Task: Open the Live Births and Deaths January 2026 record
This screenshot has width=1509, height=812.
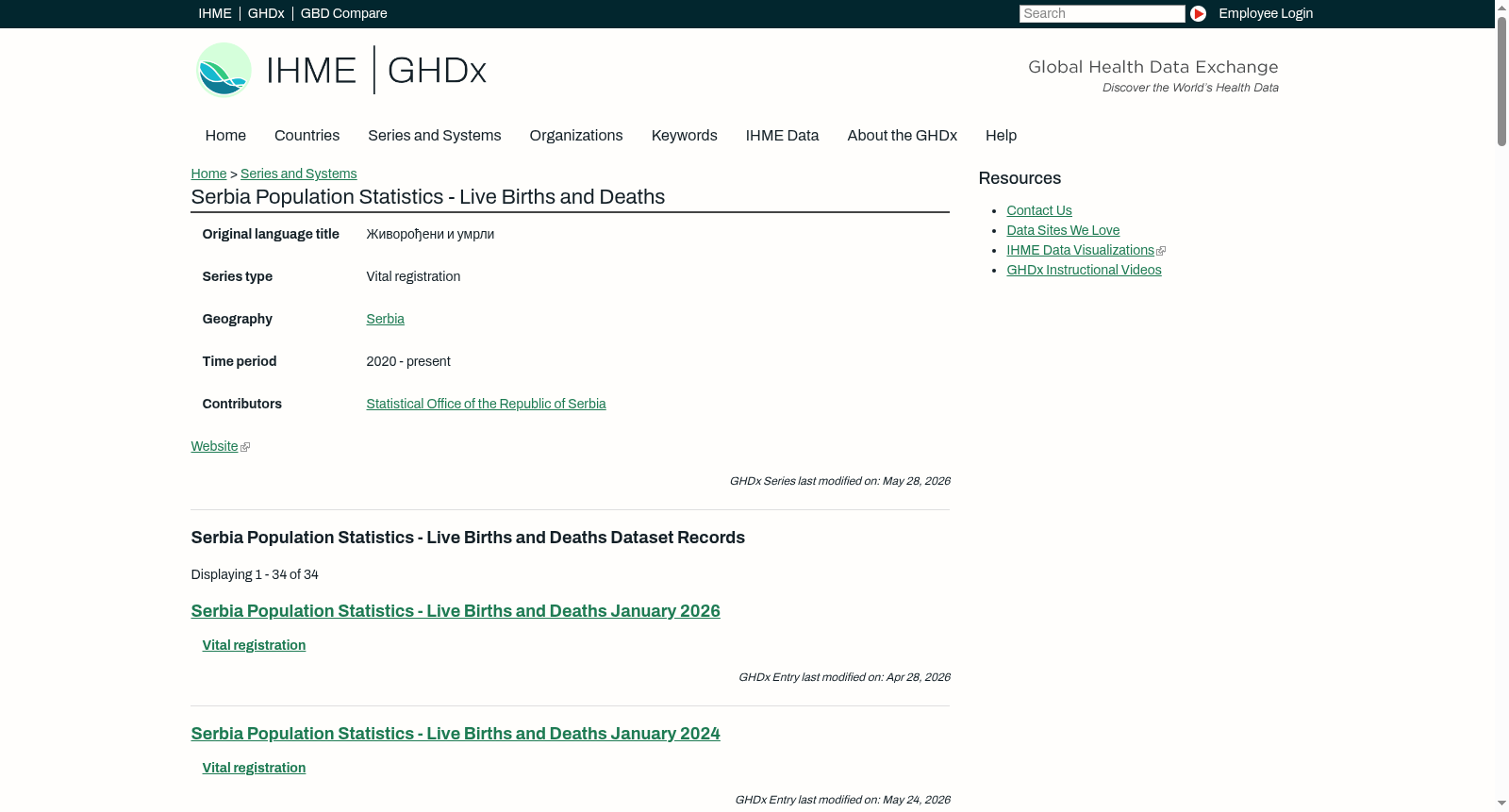Action: tap(456, 611)
